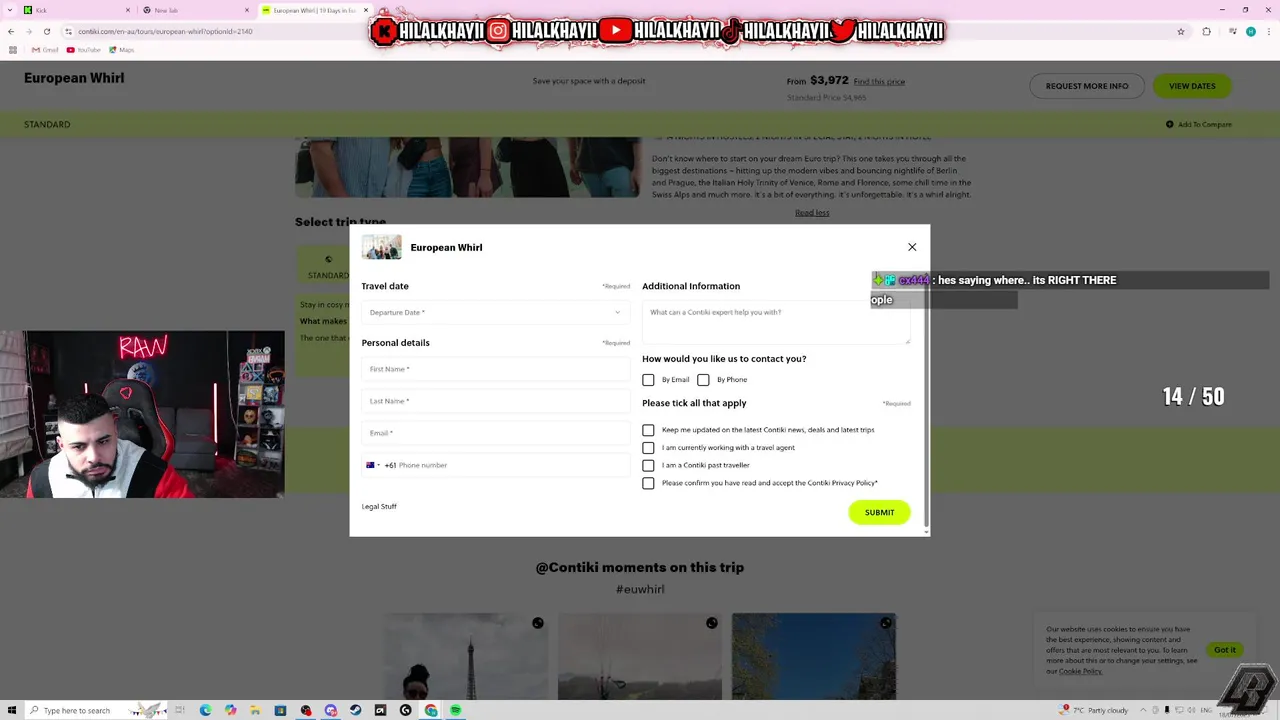This screenshot has width=1280, height=720.
Task: Tick the By Phone checkbox
Action: 703,380
